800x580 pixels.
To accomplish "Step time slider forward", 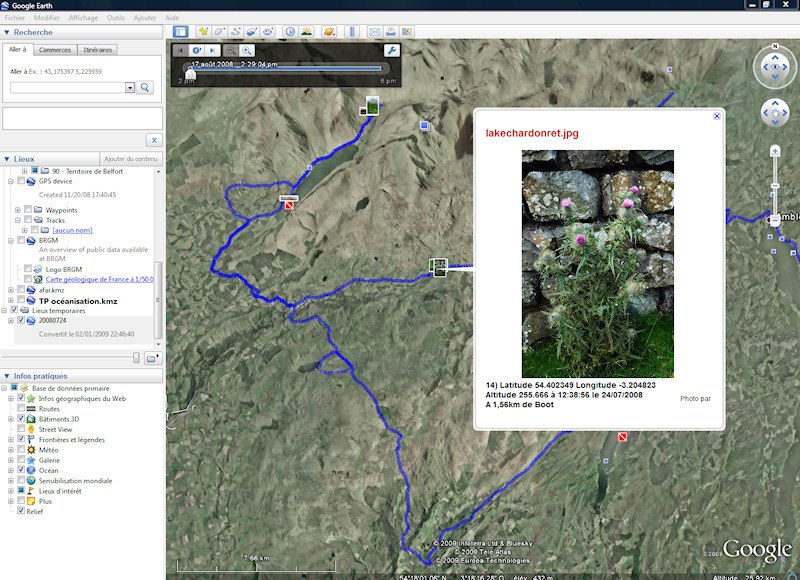I will click(212, 51).
